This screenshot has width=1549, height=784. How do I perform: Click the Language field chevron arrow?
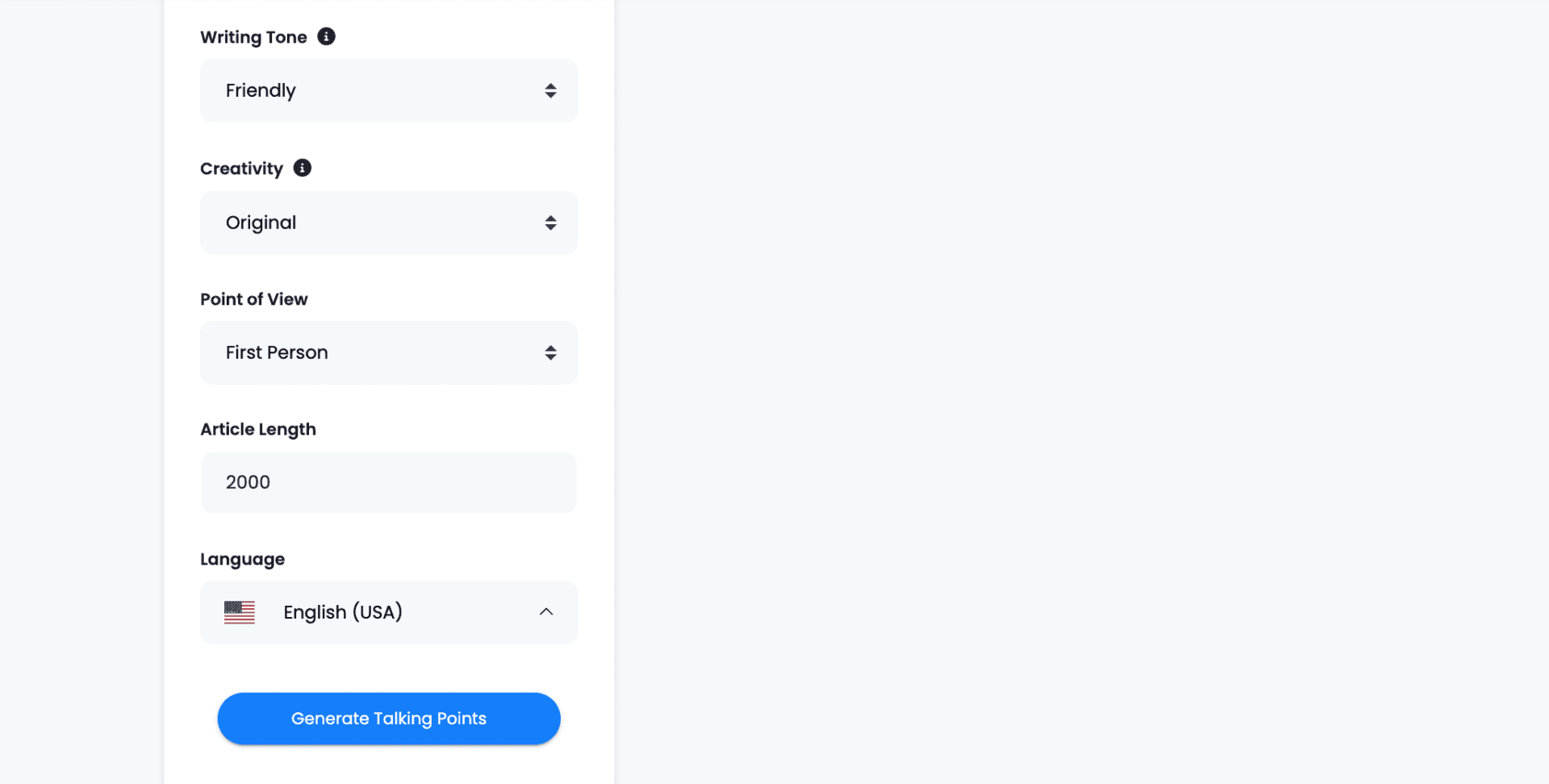pos(546,612)
